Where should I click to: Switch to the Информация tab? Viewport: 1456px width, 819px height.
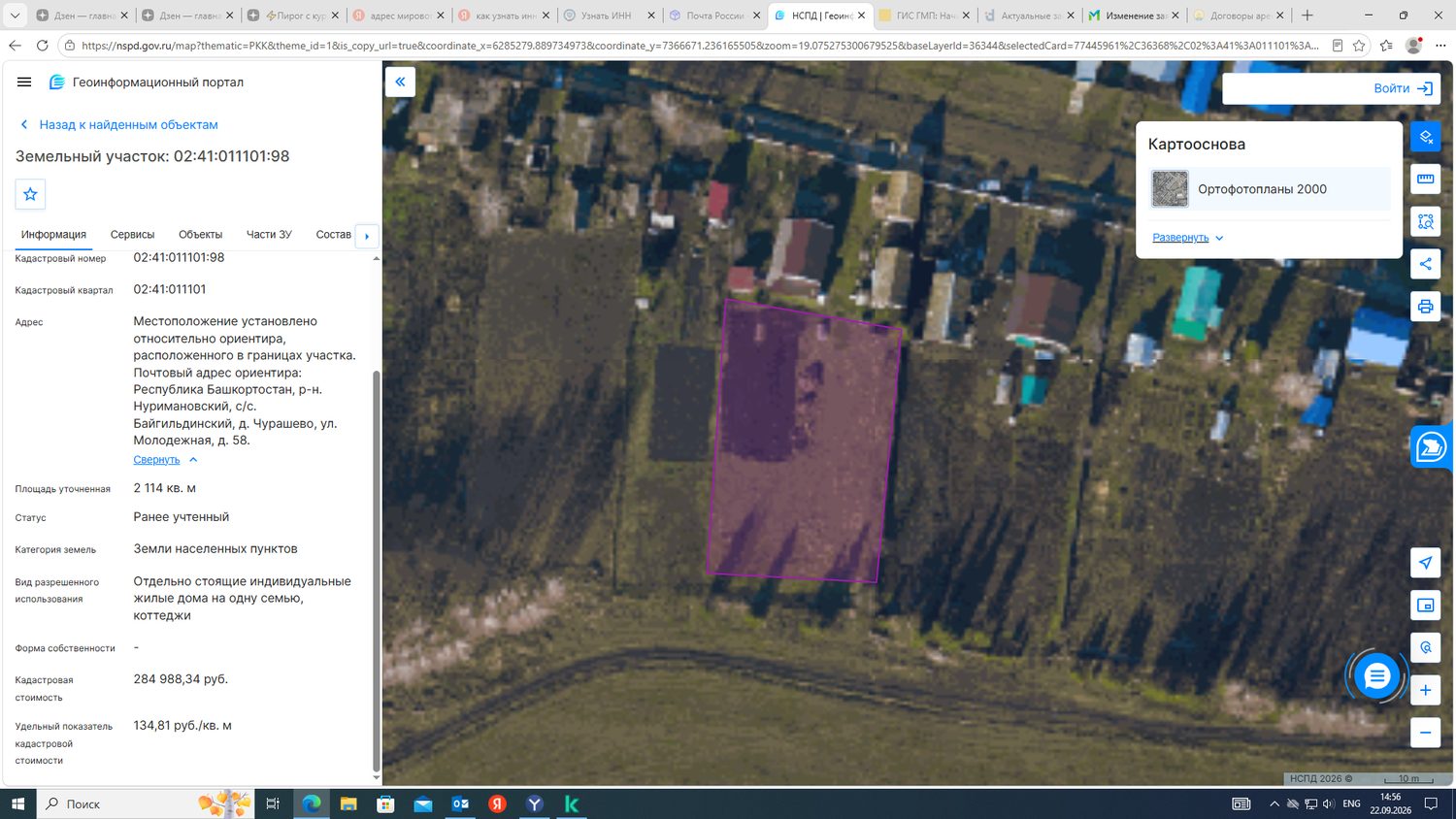[53, 235]
